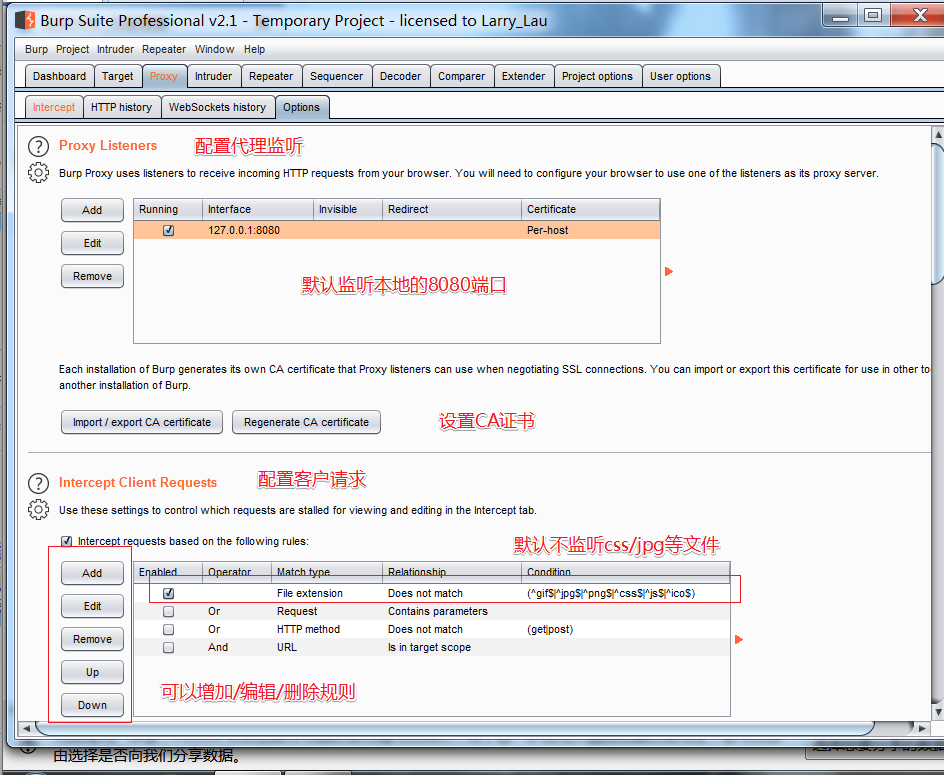Open the Burp menu
This screenshot has height=775, width=944.
coord(36,49)
